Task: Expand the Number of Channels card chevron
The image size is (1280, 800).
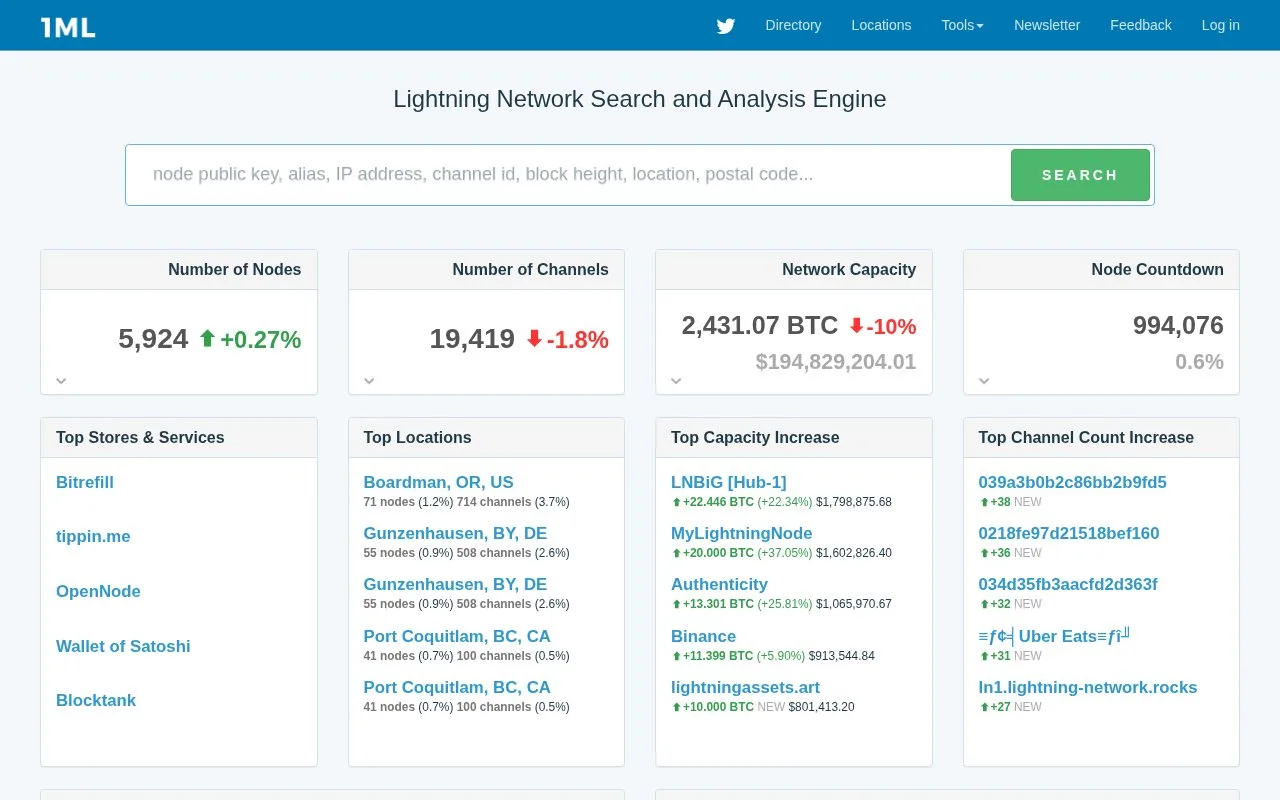Action: pos(369,380)
